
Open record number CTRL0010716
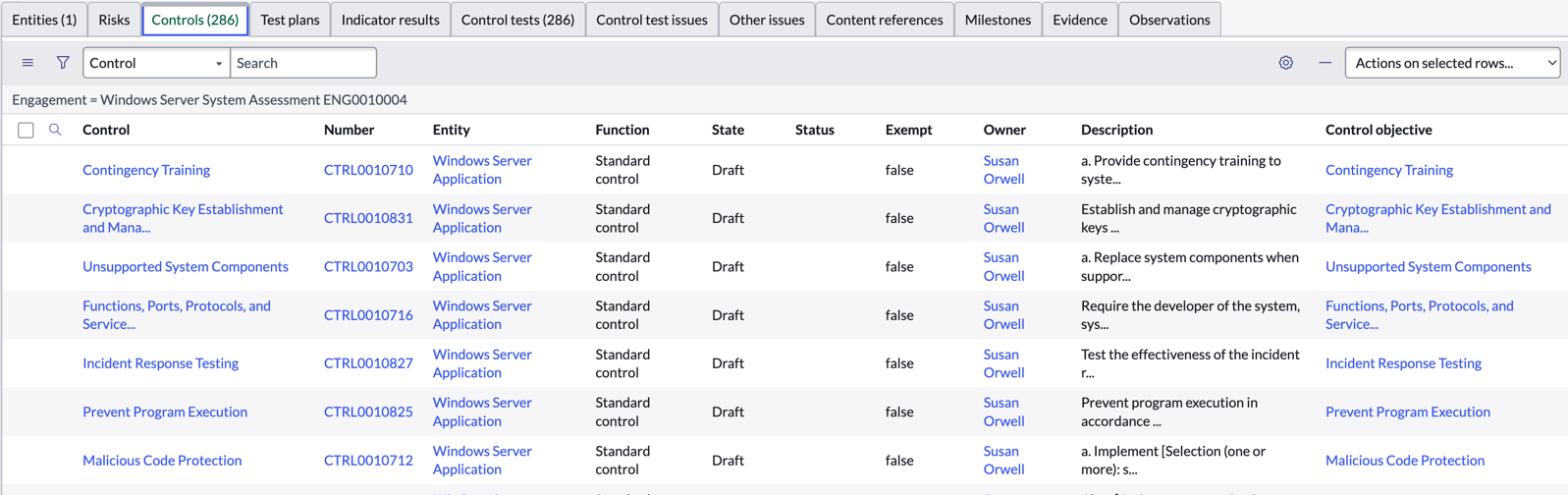coord(368,315)
